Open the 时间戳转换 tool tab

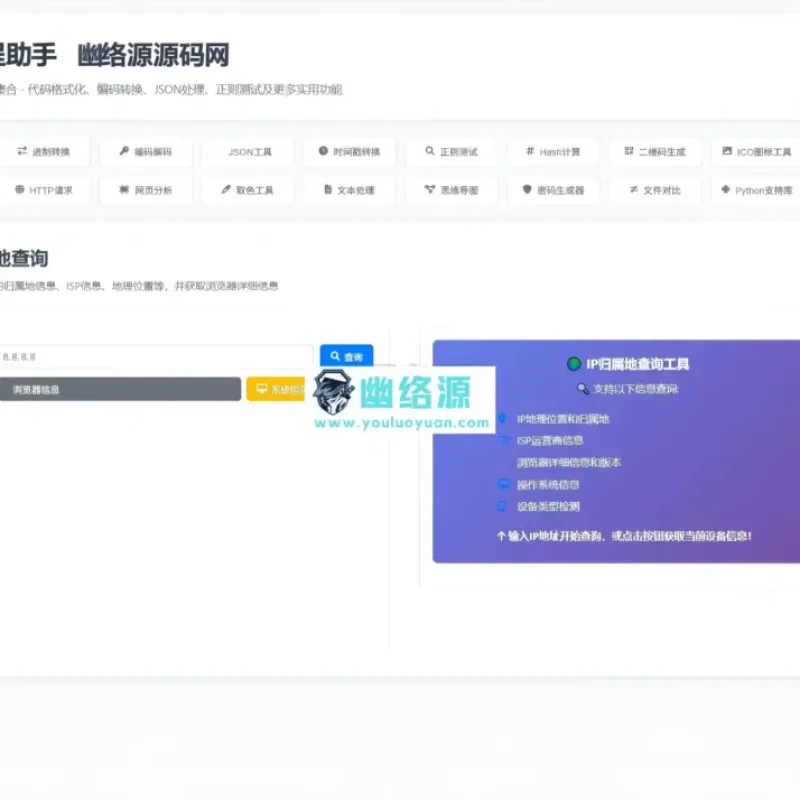tap(350, 152)
